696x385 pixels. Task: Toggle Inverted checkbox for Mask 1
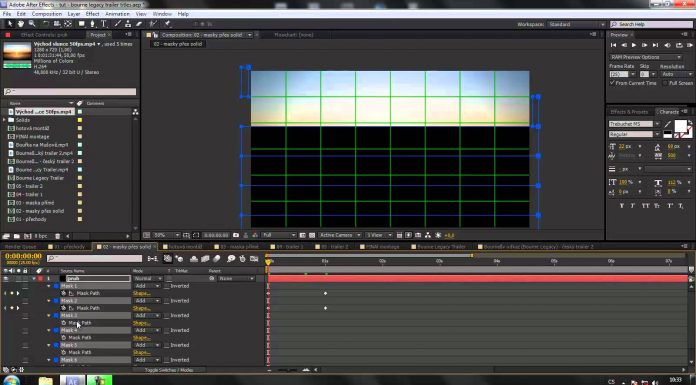(x=167, y=286)
